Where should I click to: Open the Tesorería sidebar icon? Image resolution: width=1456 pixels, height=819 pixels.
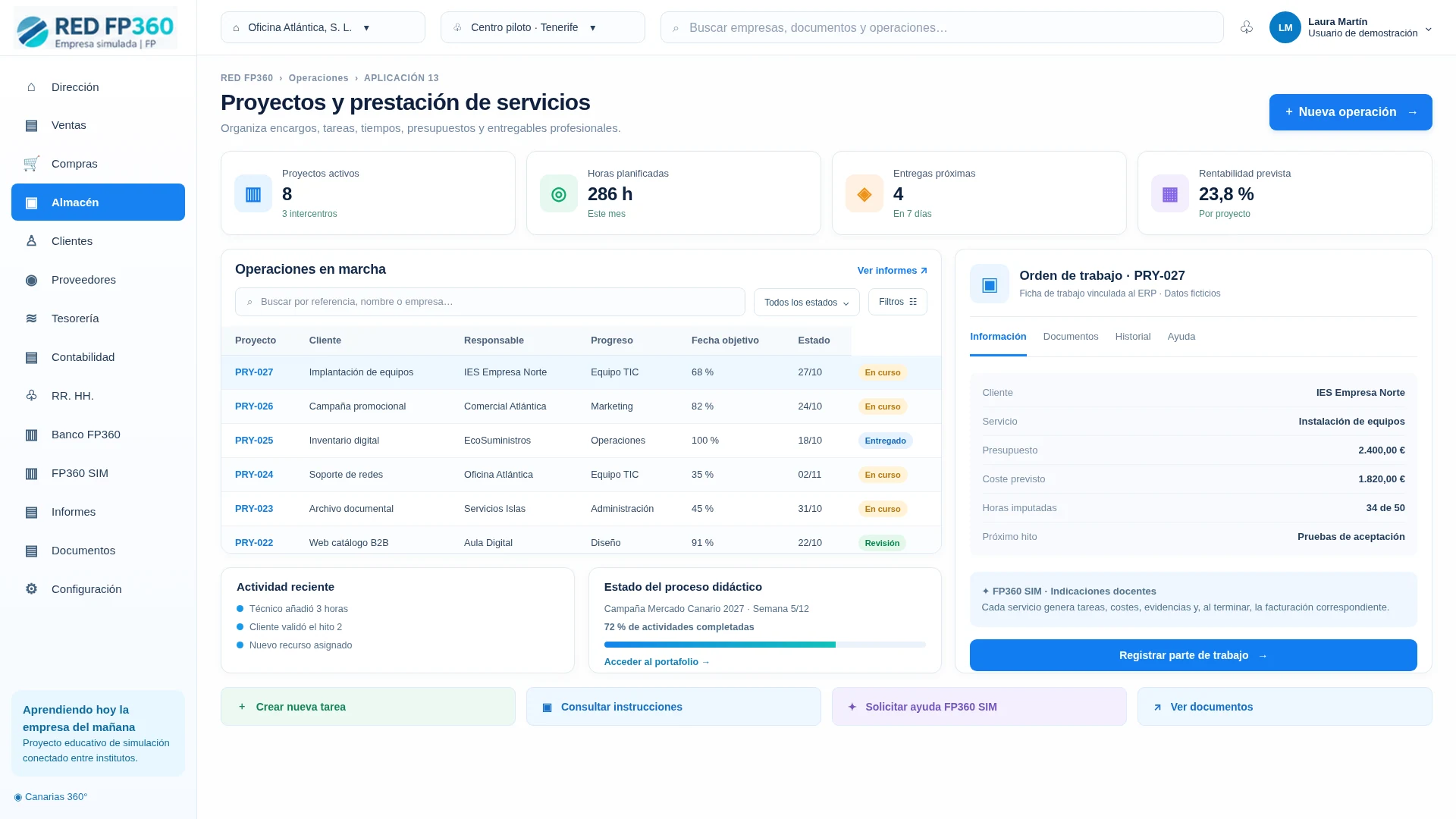pos(31,318)
